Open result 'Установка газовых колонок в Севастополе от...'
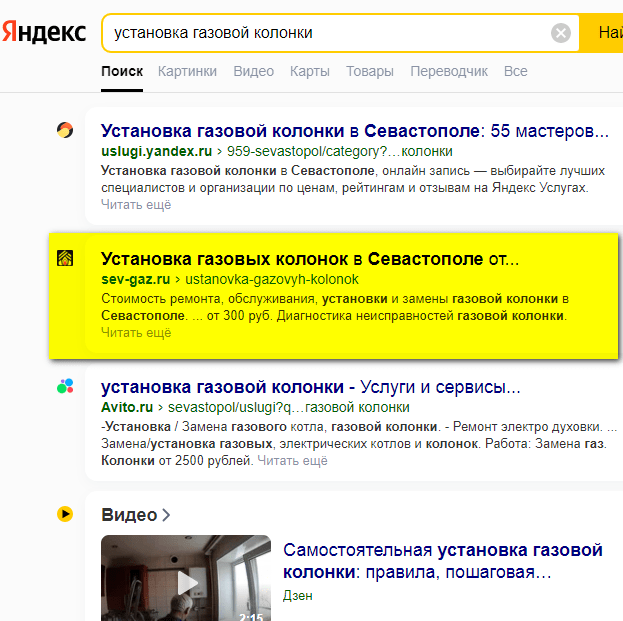This screenshot has height=621, width=623. [x=310, y=259]
